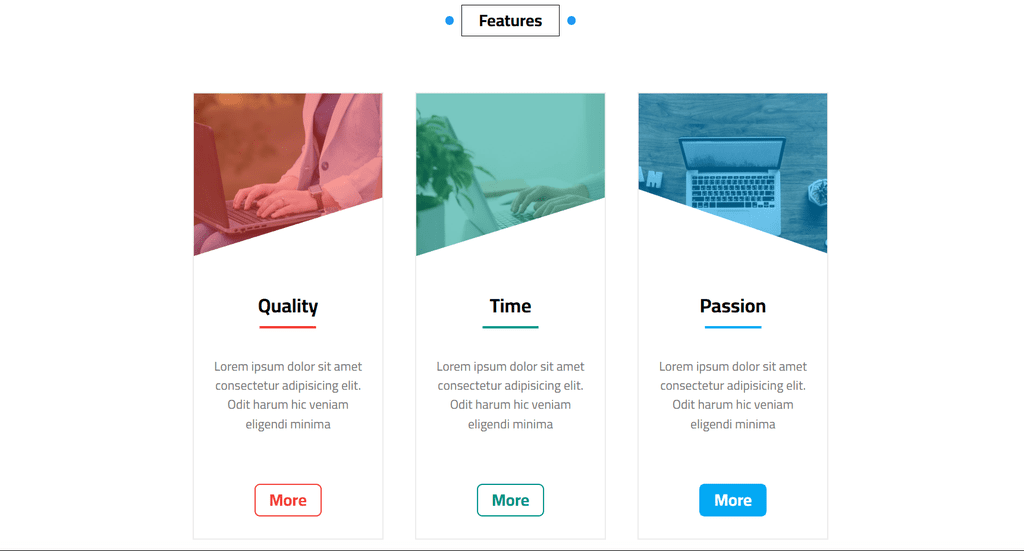This screenshot has height=551, width=1024.
Task: Click the Lorem ipsum paragraph in Quality card
Action: 288,395
